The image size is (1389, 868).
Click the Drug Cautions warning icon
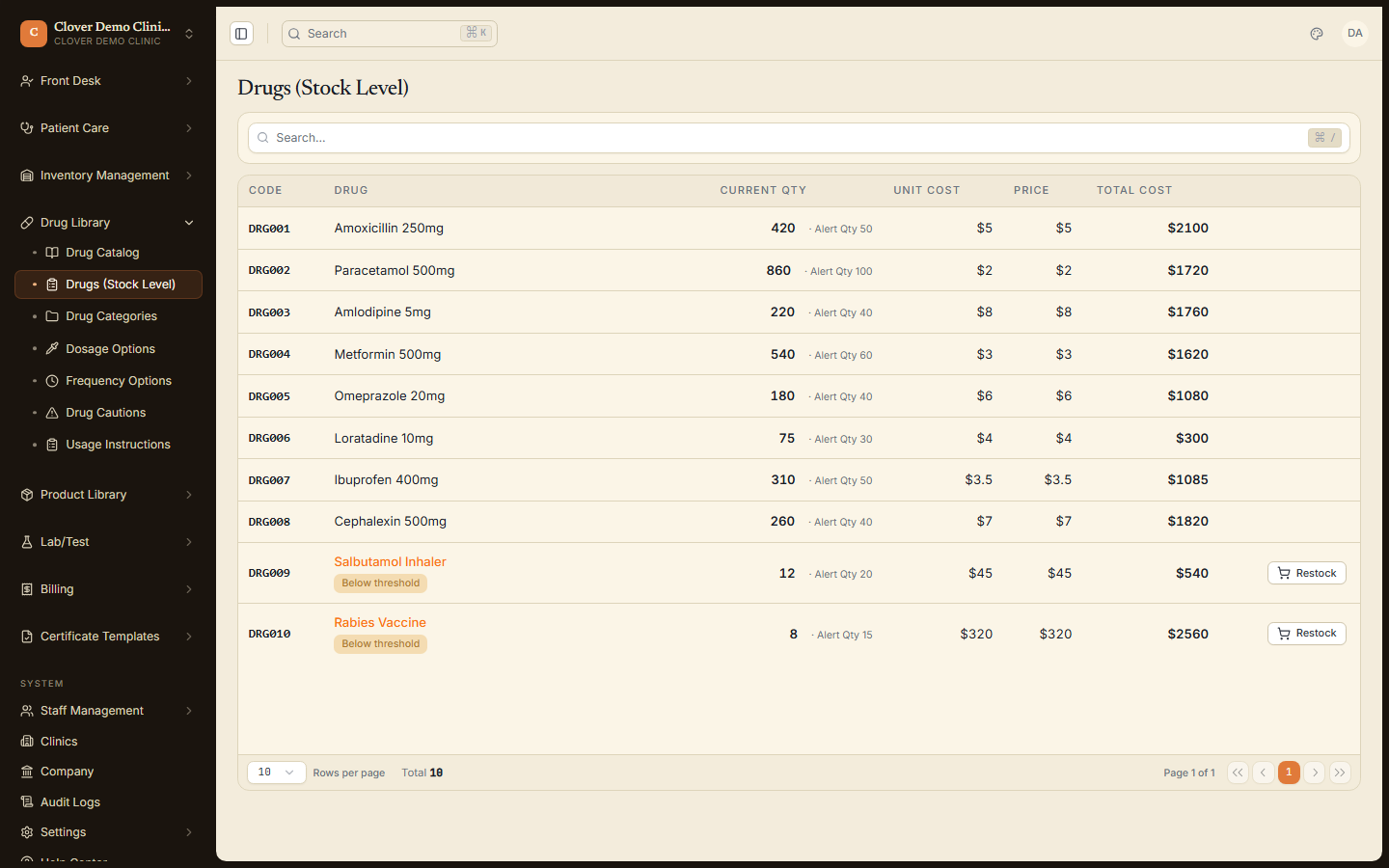tap(52, 413)
